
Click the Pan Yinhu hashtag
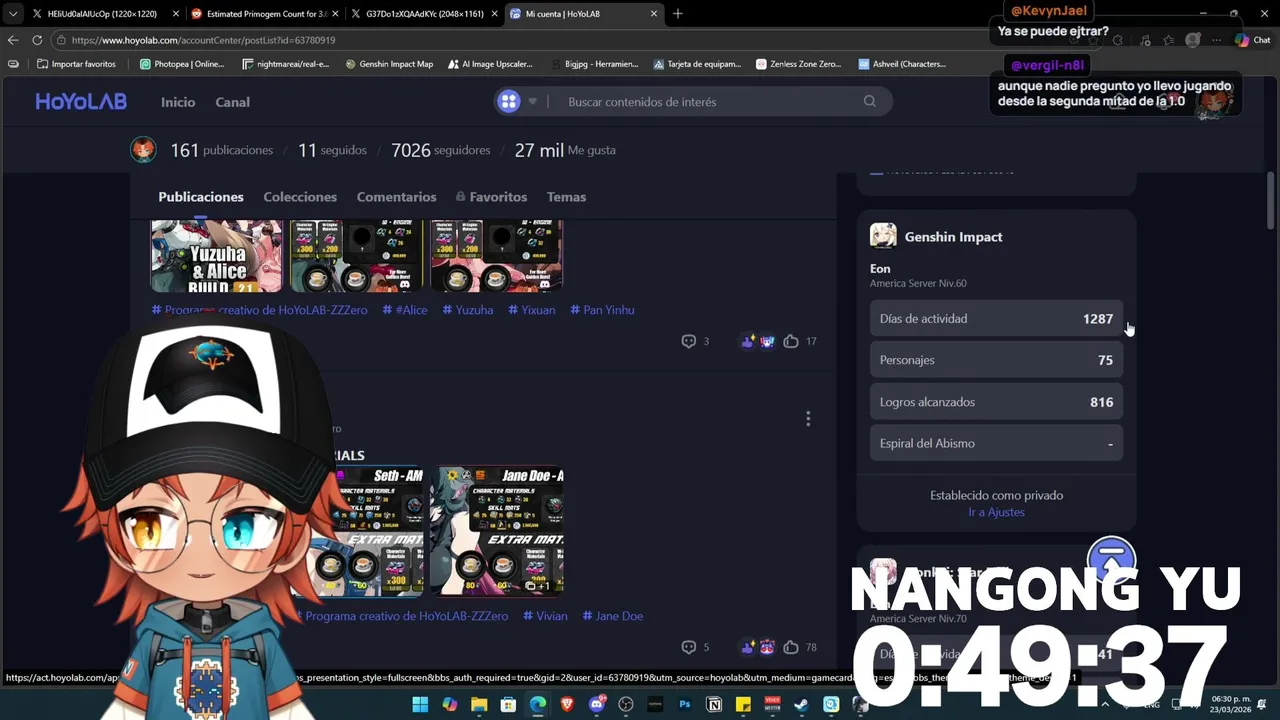602,310
